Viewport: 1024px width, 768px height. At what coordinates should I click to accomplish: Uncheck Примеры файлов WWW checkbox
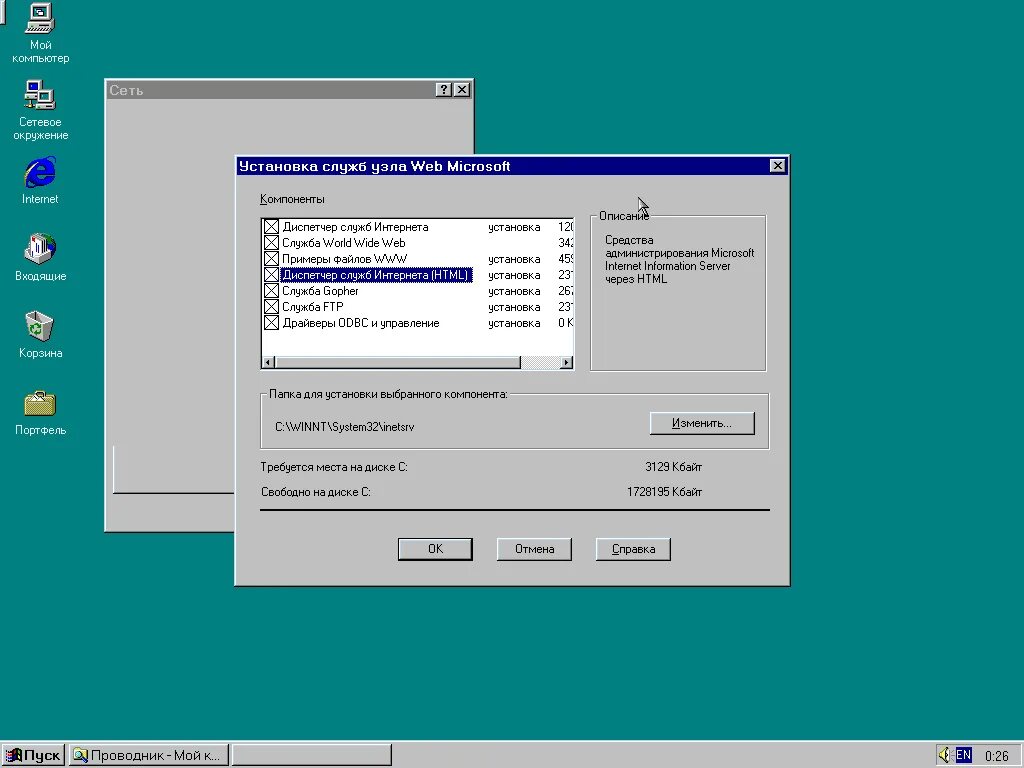271,259
